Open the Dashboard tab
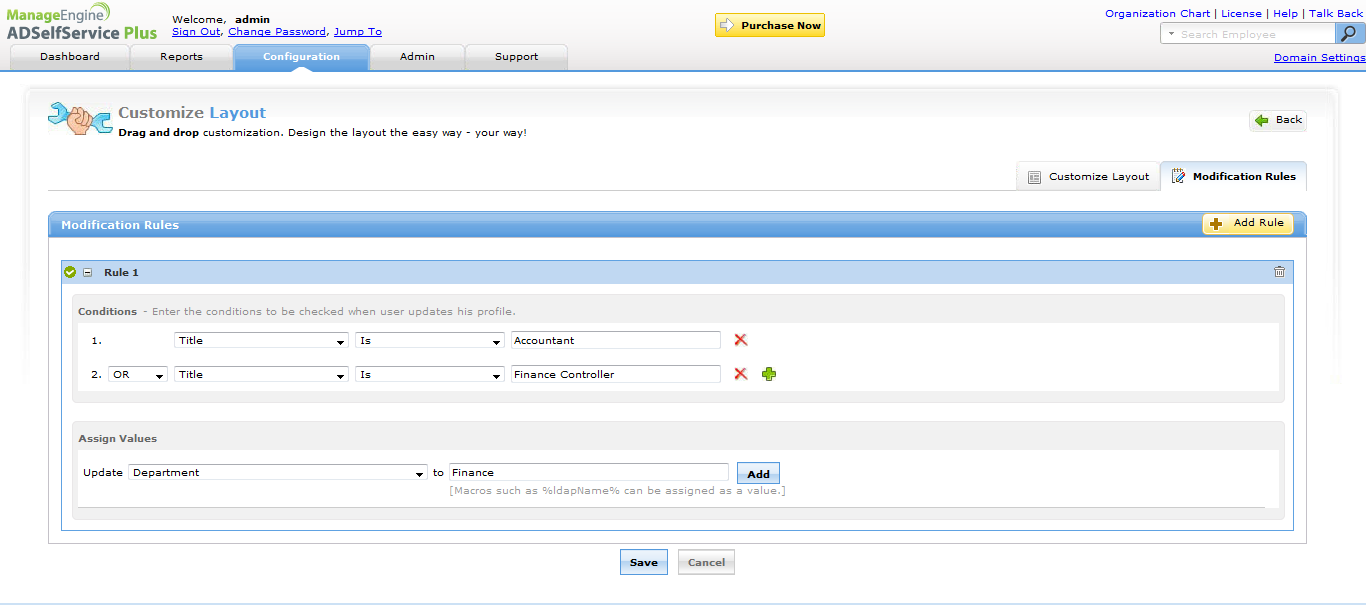The width and height of the screenshot is (1366, 605). 70,57
